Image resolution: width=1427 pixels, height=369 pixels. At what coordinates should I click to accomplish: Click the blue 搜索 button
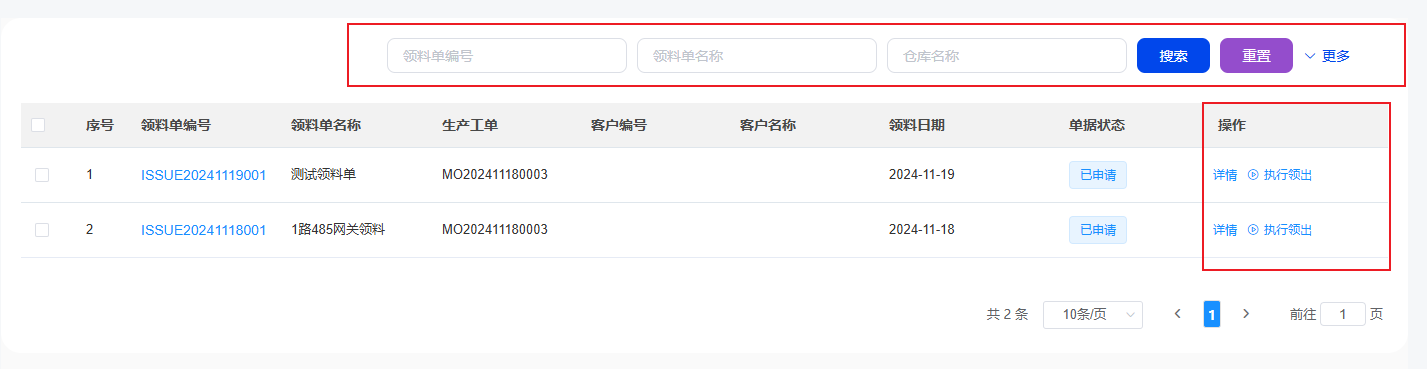(1174, 56)
